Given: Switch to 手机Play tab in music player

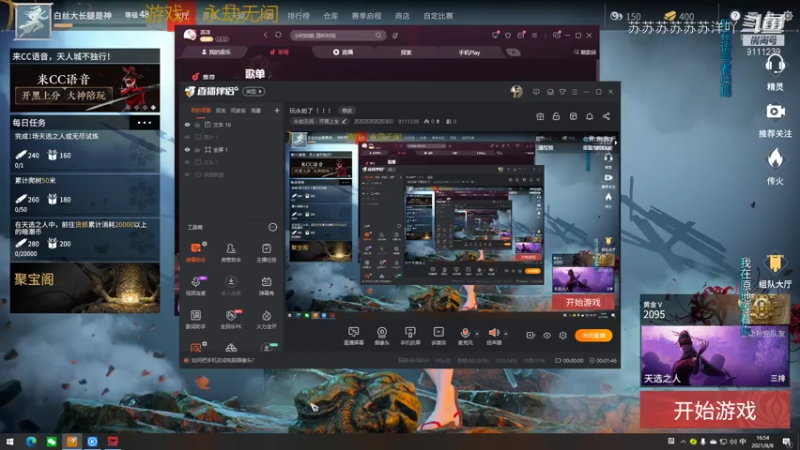Looking at the screenshot, I should point(469,52).
